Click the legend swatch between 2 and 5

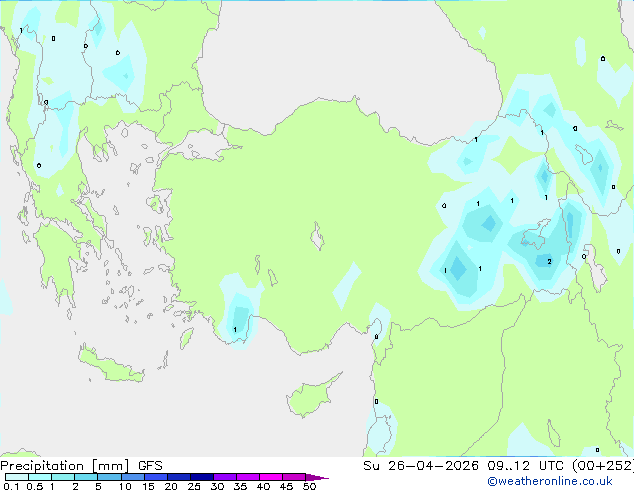86,477
